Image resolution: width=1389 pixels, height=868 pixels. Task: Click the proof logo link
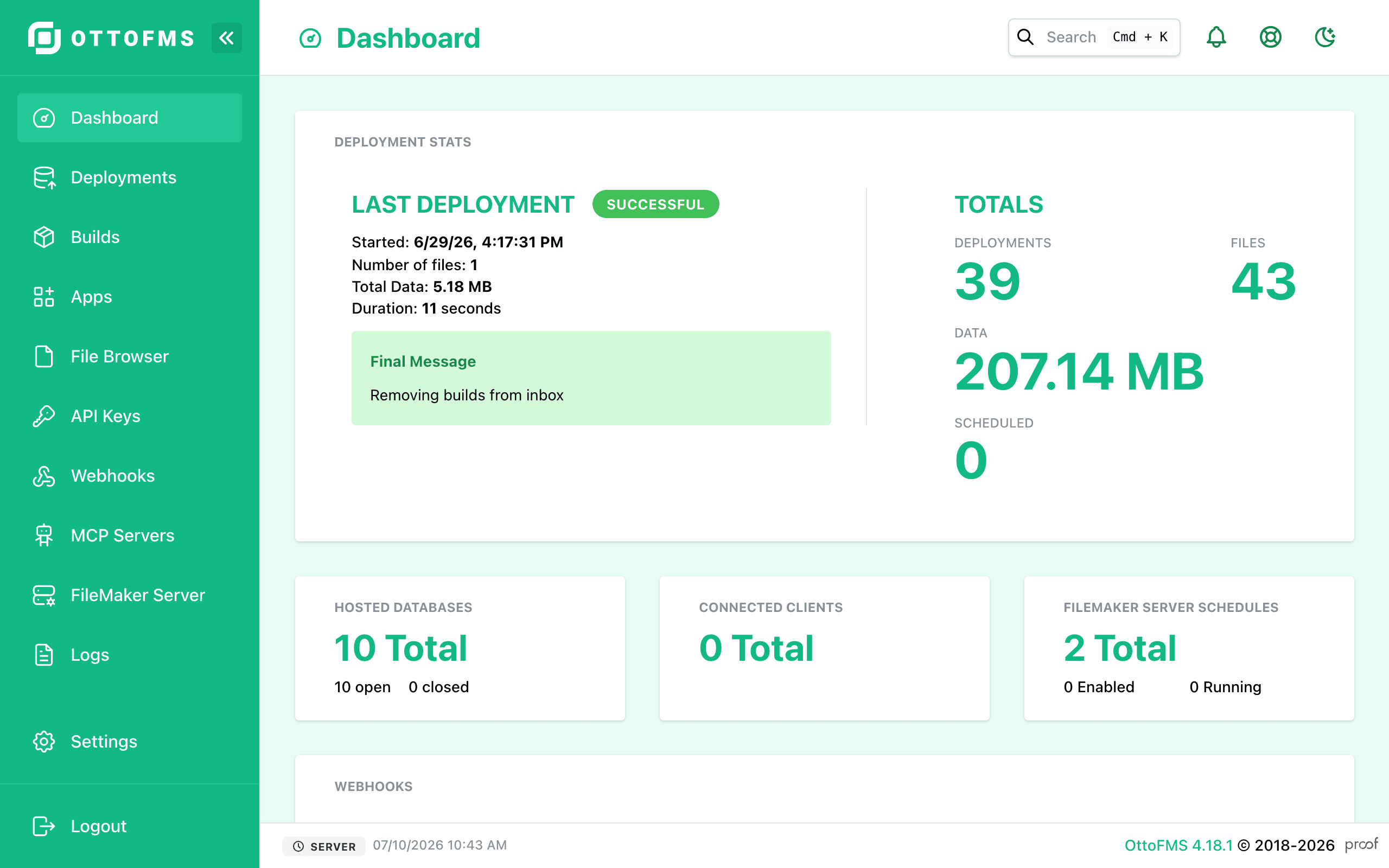(1361, 845)
